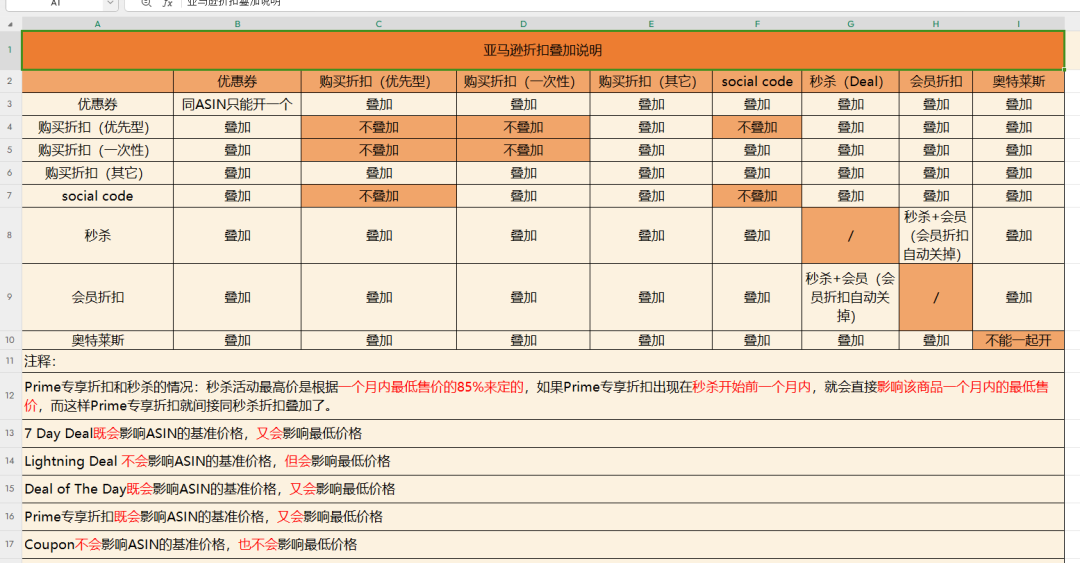The image size is (1080, 563).
Task: Select row 8 header
Action: click(10, 236)
